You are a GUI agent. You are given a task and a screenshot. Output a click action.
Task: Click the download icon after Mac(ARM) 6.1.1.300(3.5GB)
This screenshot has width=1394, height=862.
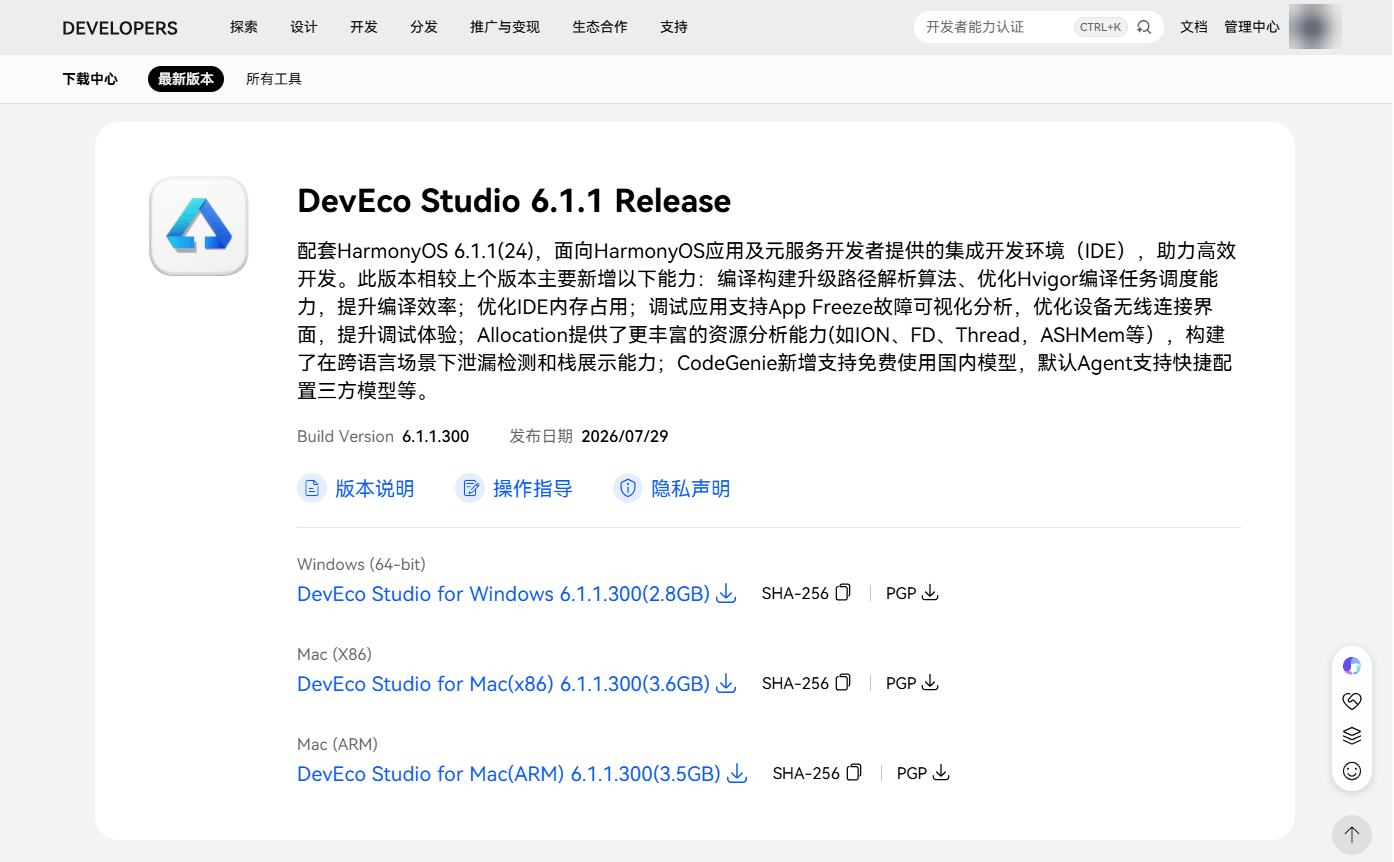point(738,774)
